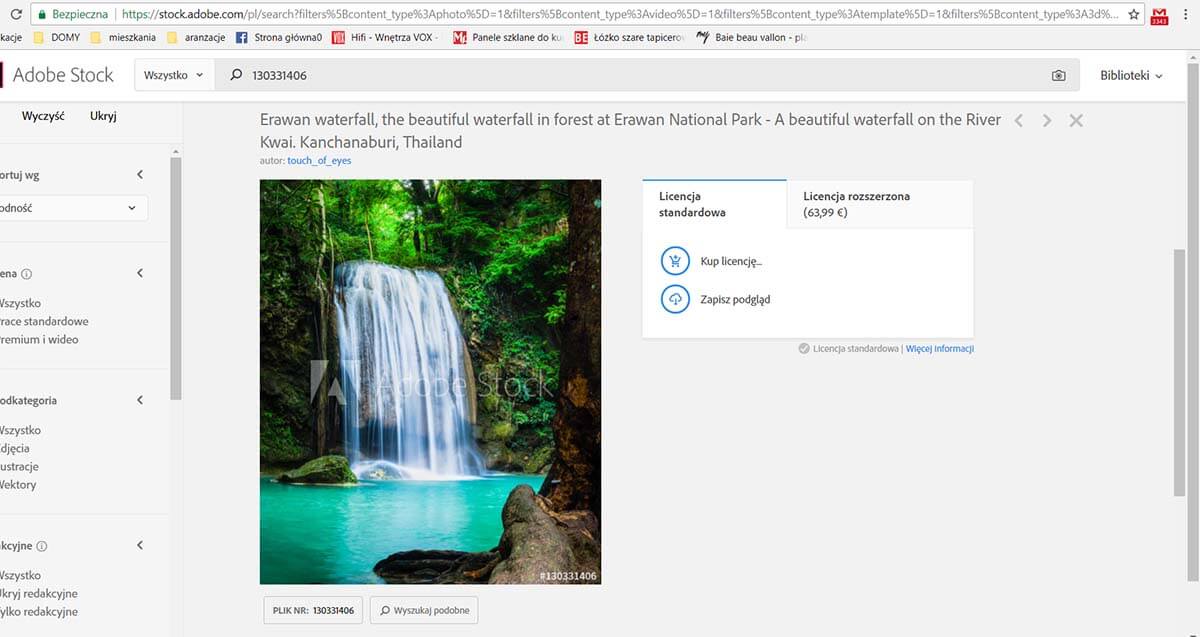Click the shopping cart Kup licencję icon
Viewport: 1200px width, 637px height.
click(676, 261)
